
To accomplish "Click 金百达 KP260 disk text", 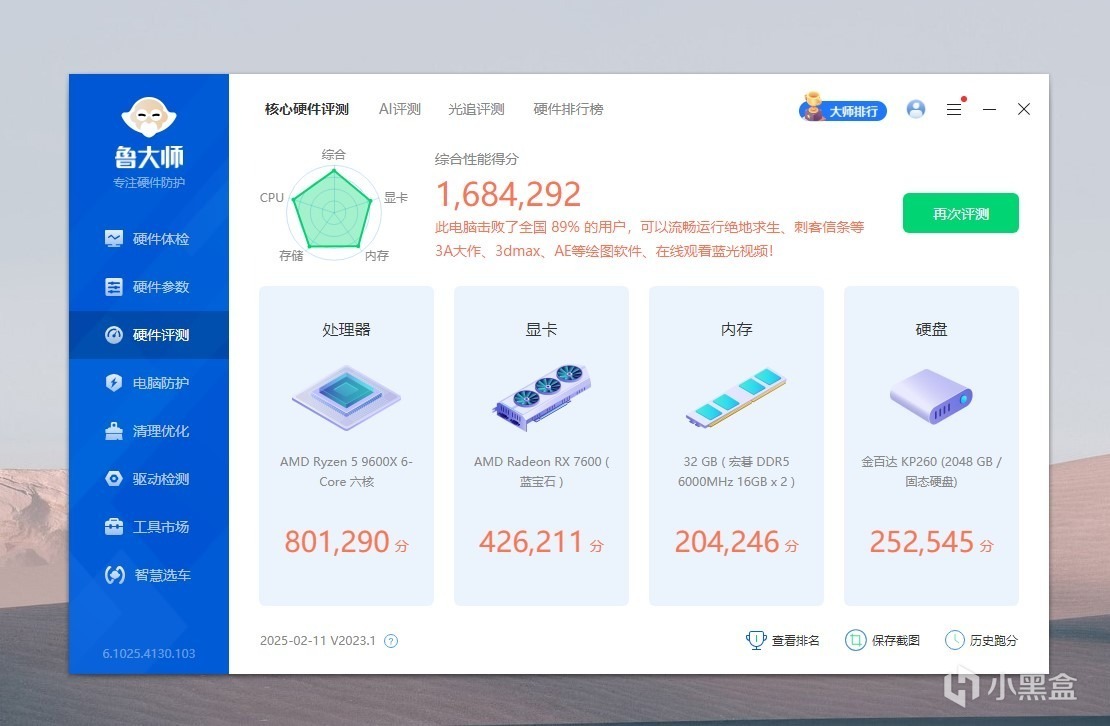I will pyautogui.click(x=931, y=471).
